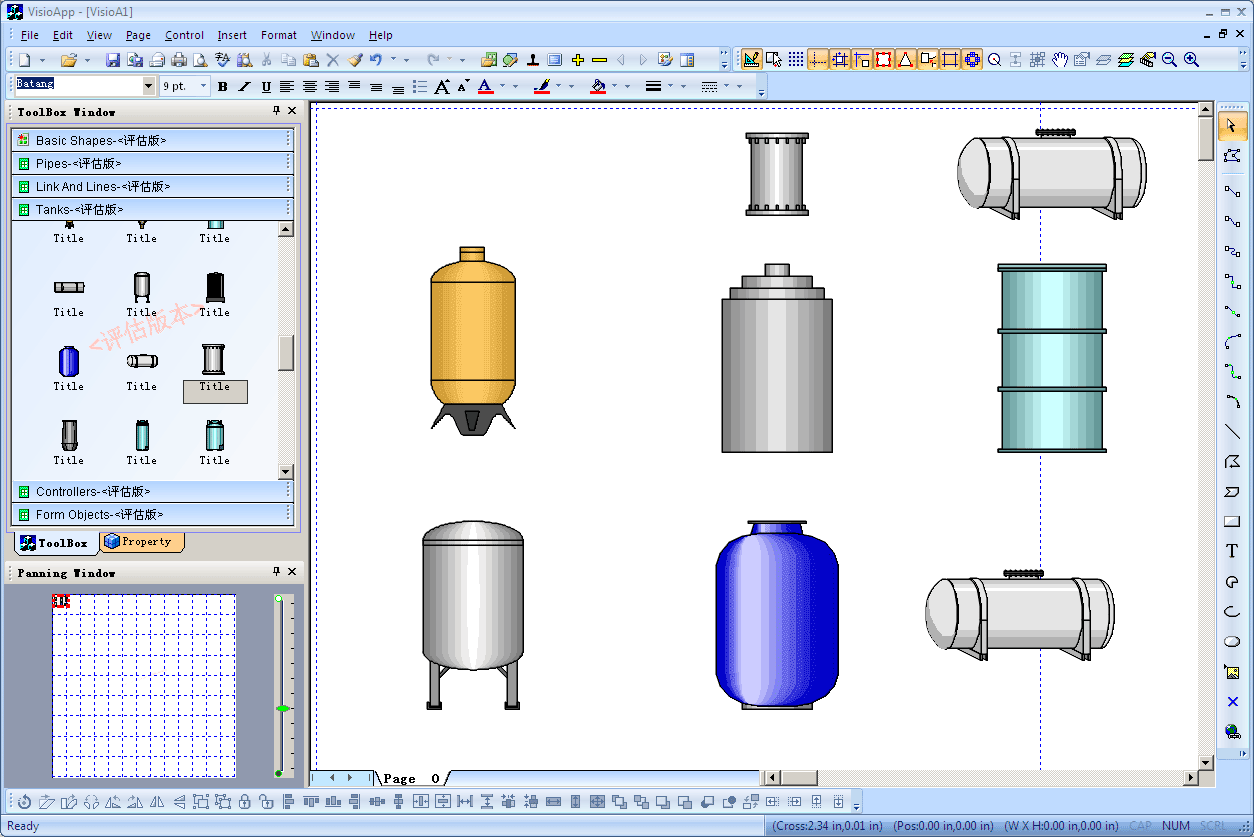Switch to the Property tab
The width and height of the screenshot is (1254, 837).
[x=142, y=542]
